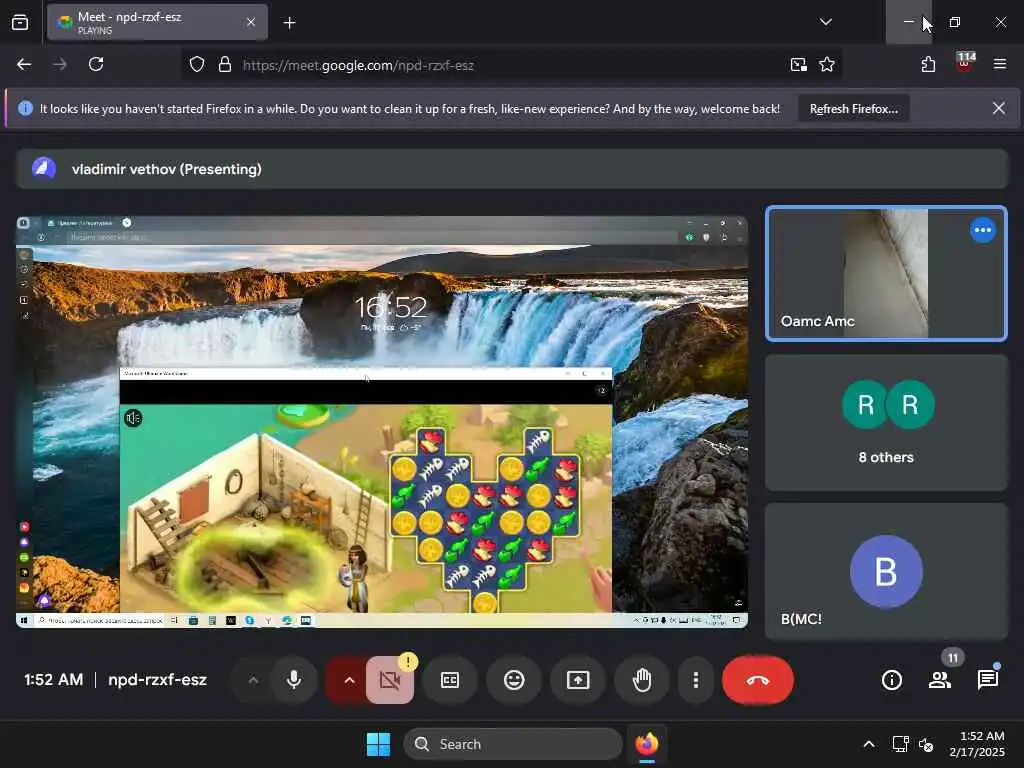Click the uBlock extension with 114 badge
Image resolution: width=1024 pixels, height=768 pixels.
pyautogui.click(x=965, y=63)
